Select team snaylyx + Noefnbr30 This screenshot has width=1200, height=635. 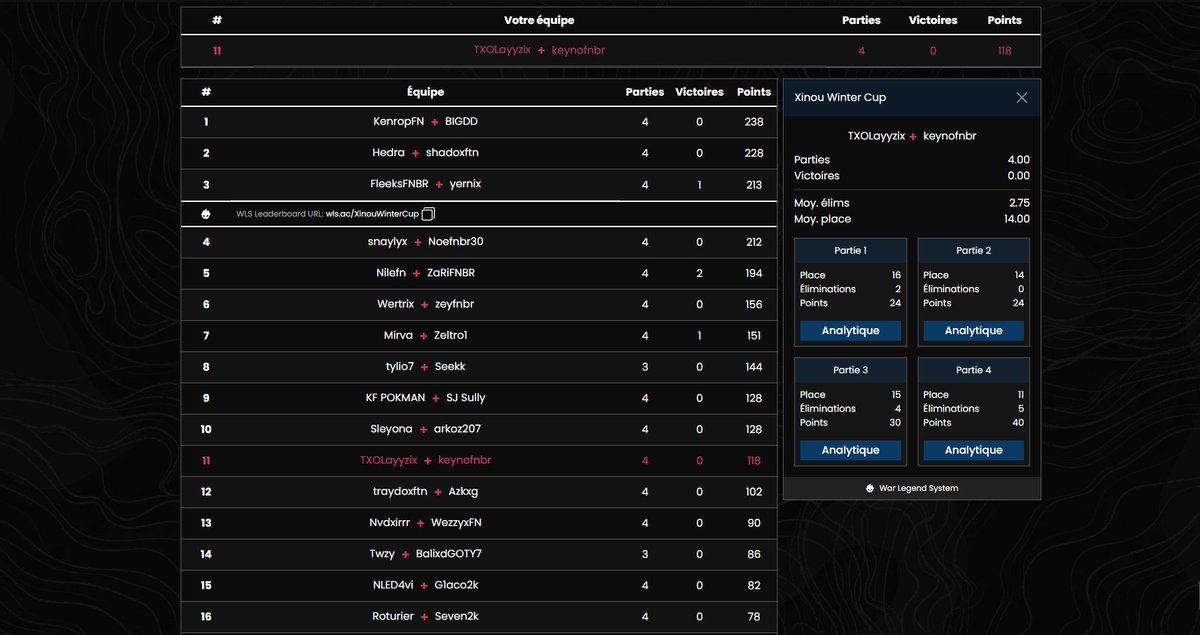tap(479, 242)
